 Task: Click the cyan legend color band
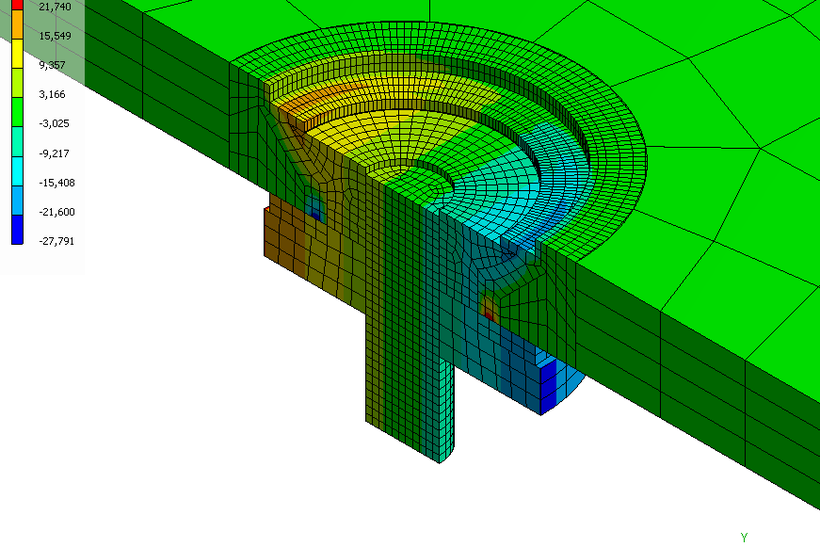point(17,171)
